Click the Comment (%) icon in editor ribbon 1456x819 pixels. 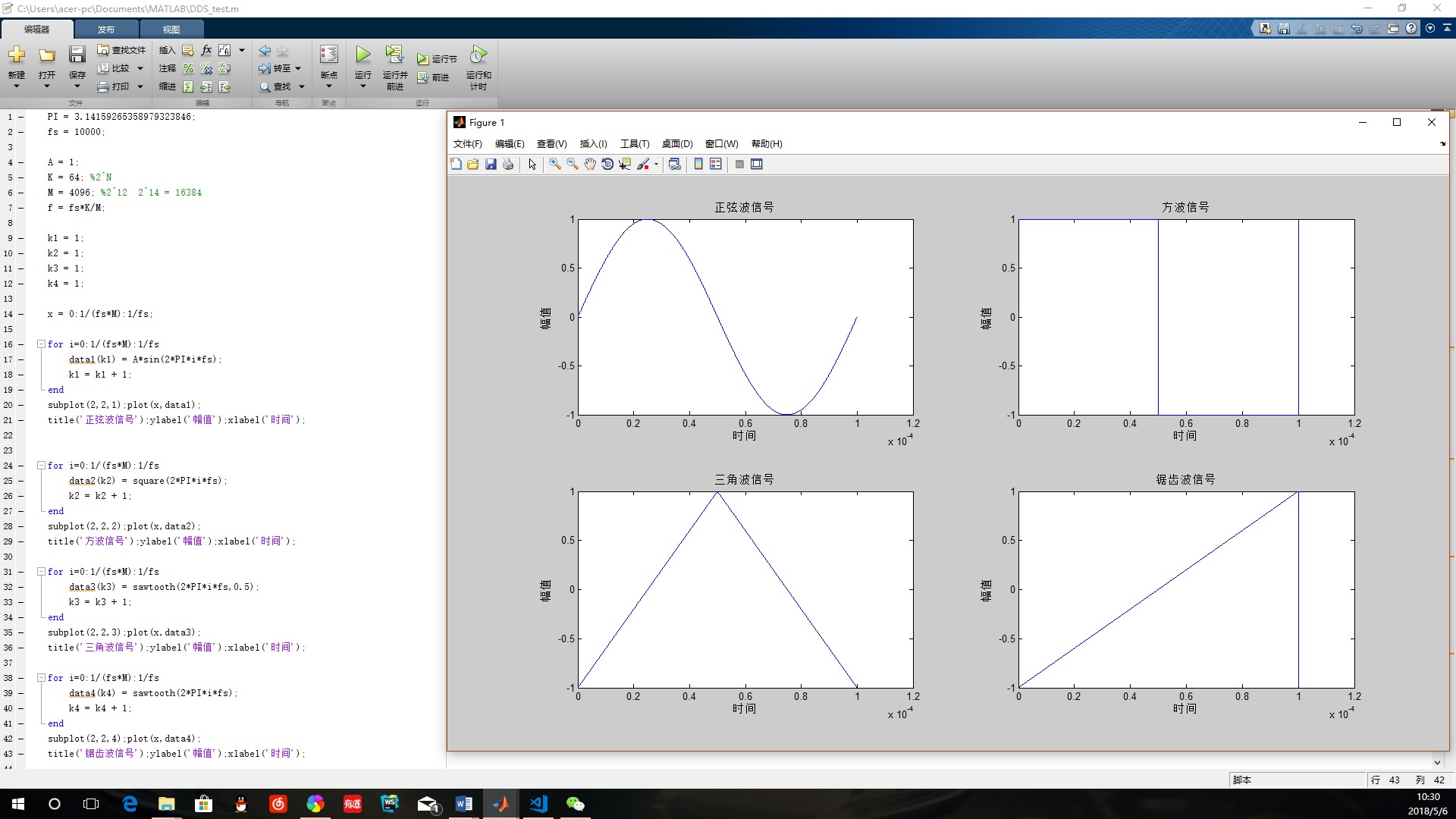point(188,69)
